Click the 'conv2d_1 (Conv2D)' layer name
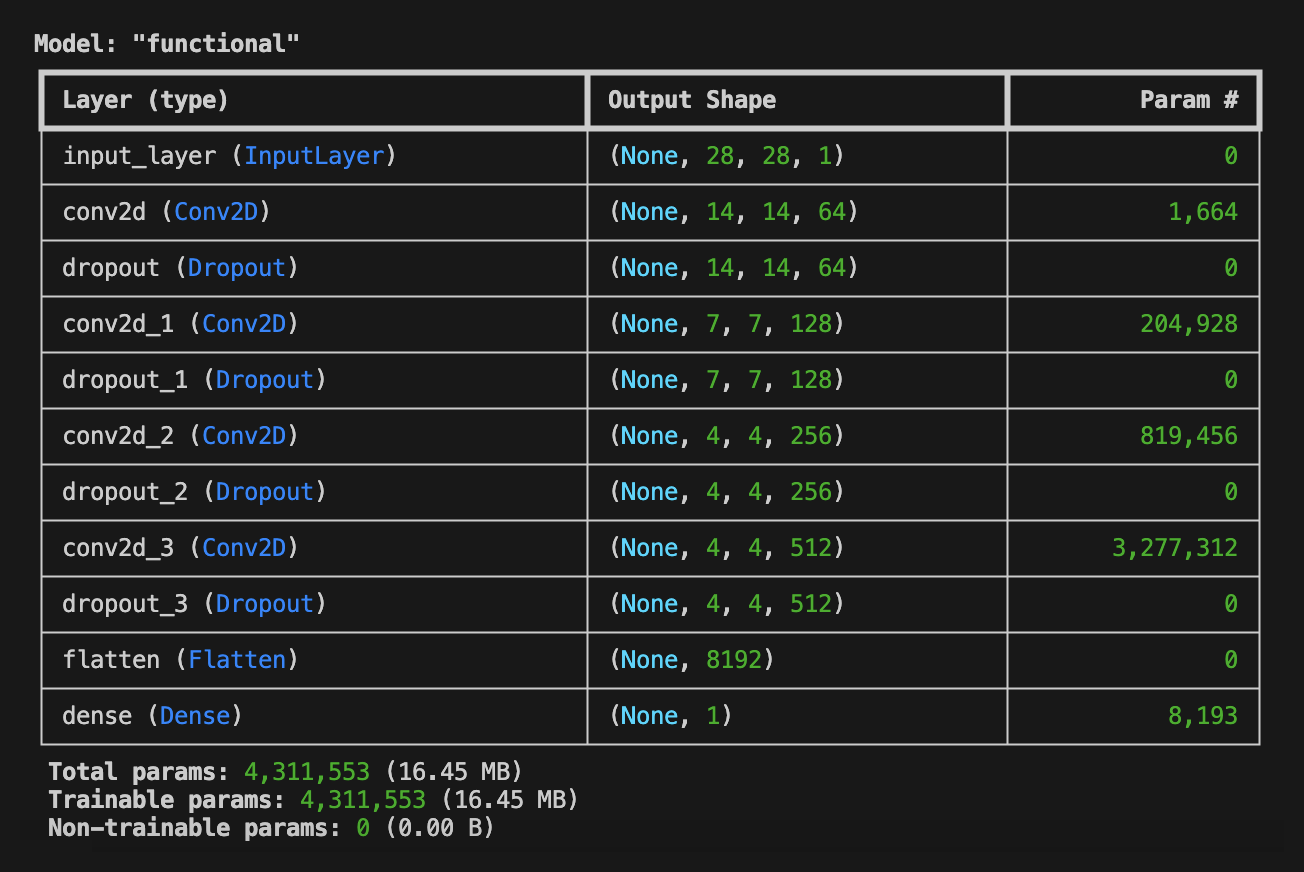Image resolution: width=1304 pixels, height=872 pixels. click(x=180, y=324)
